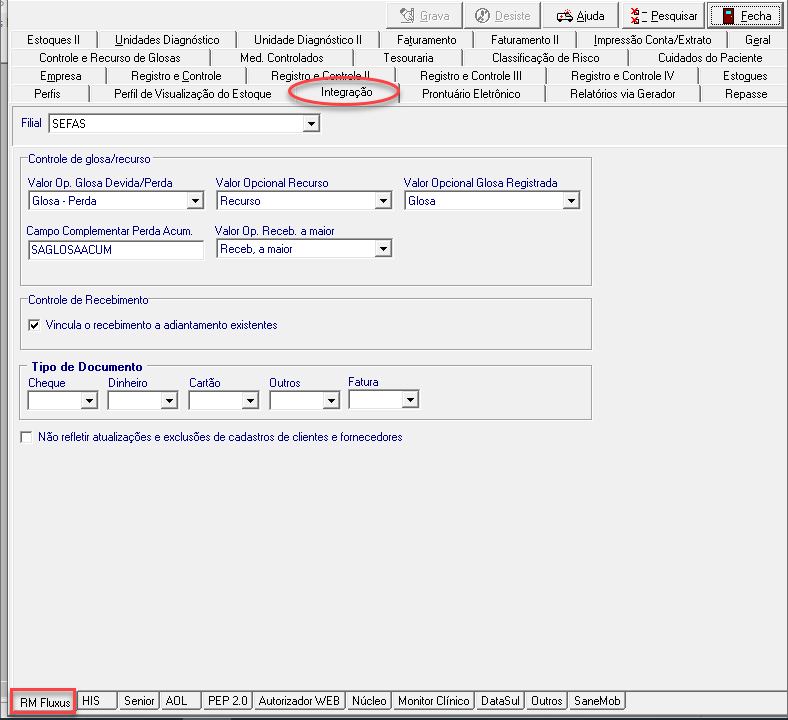The image size is (788, 720).
Task: Open the Repasse tab
Action: click(746, 94)
